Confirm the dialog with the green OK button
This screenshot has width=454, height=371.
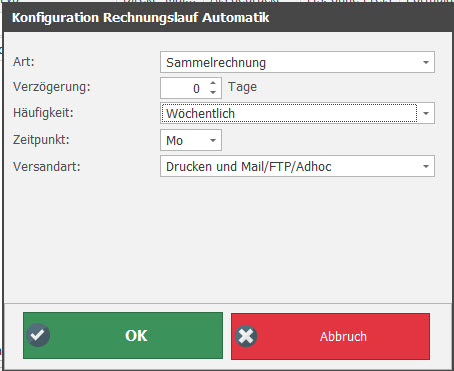[123, 335]
